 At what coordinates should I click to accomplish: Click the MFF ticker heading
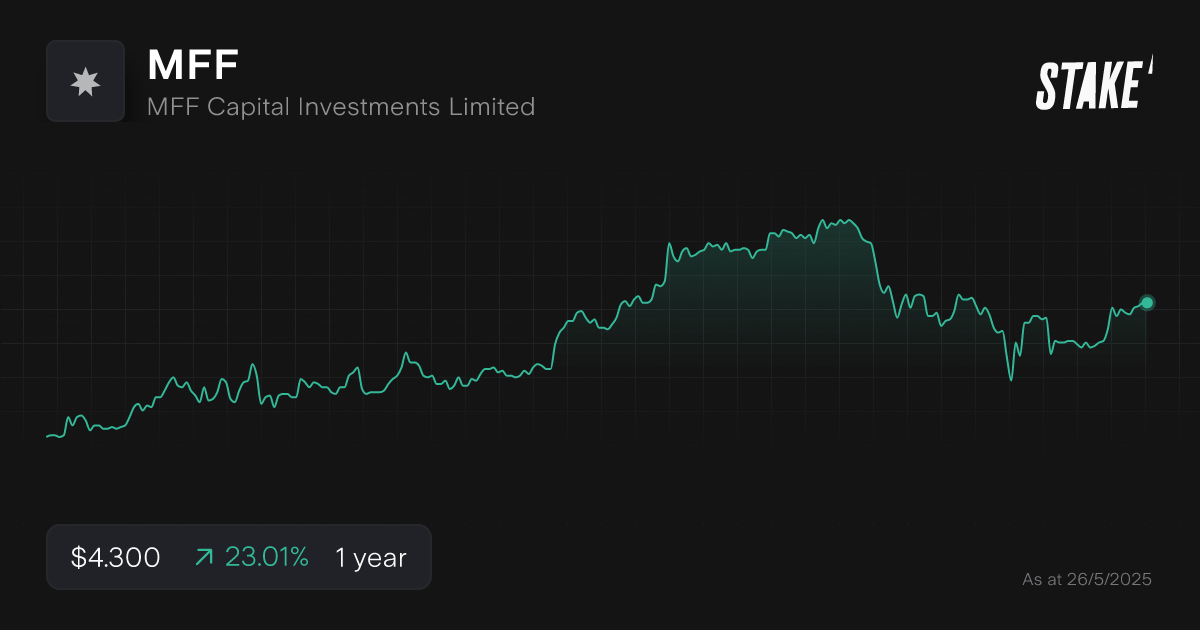(192, 66)
